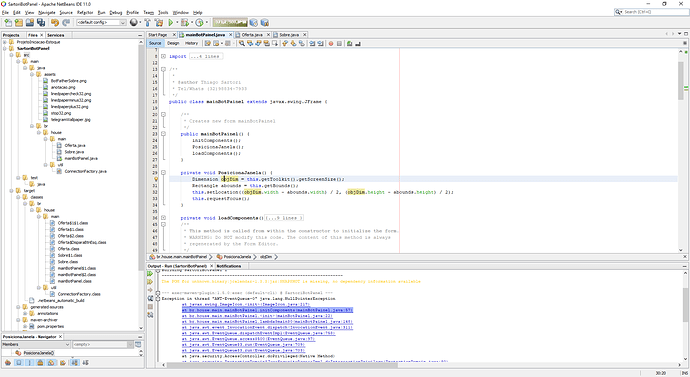Image resolution: width=690 pixels, height=377 pixels.
Task: Toggle Sort by Name in Navigator
Action: 74,362
